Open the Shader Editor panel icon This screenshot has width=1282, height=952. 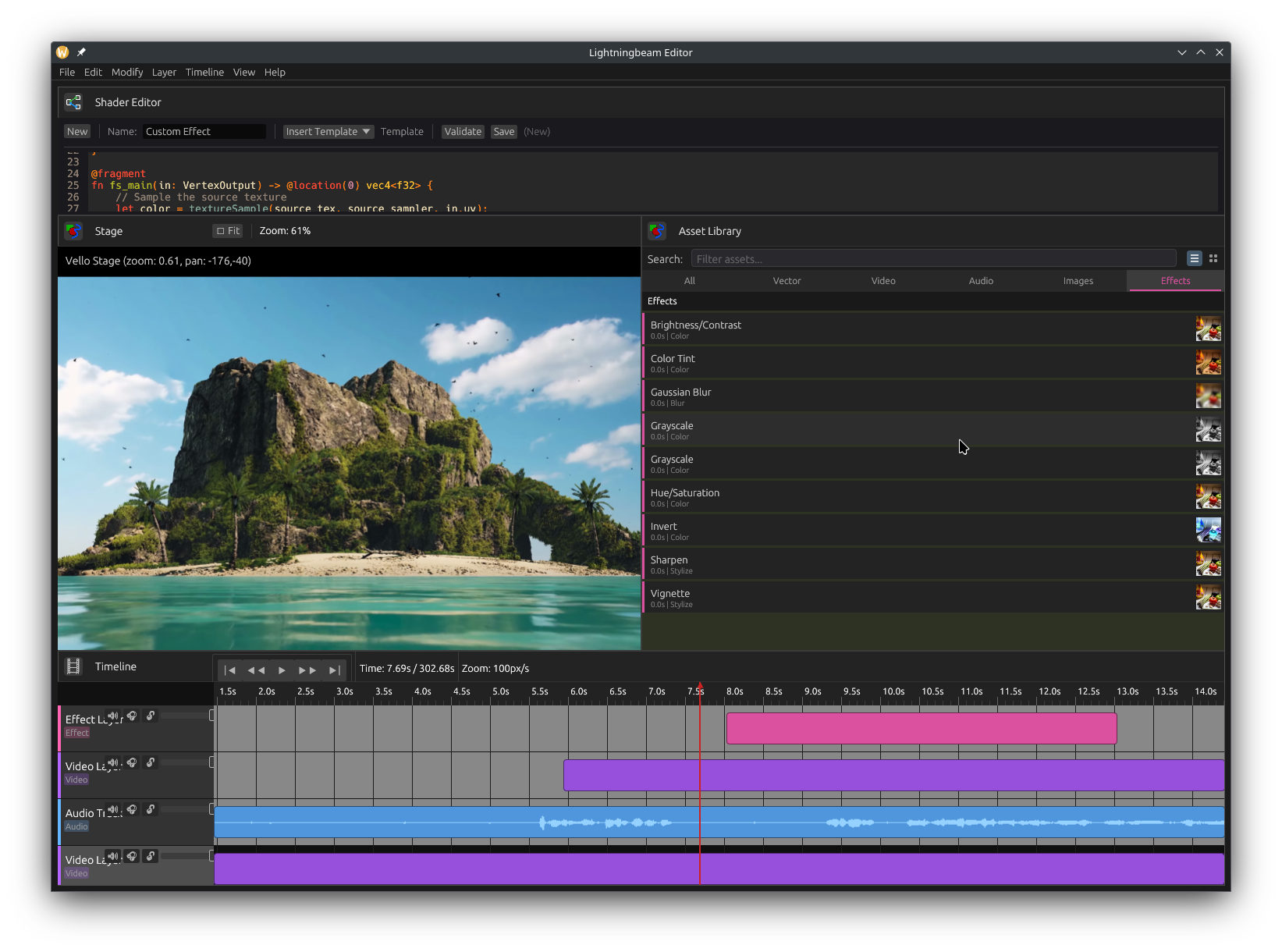(73, 102)
